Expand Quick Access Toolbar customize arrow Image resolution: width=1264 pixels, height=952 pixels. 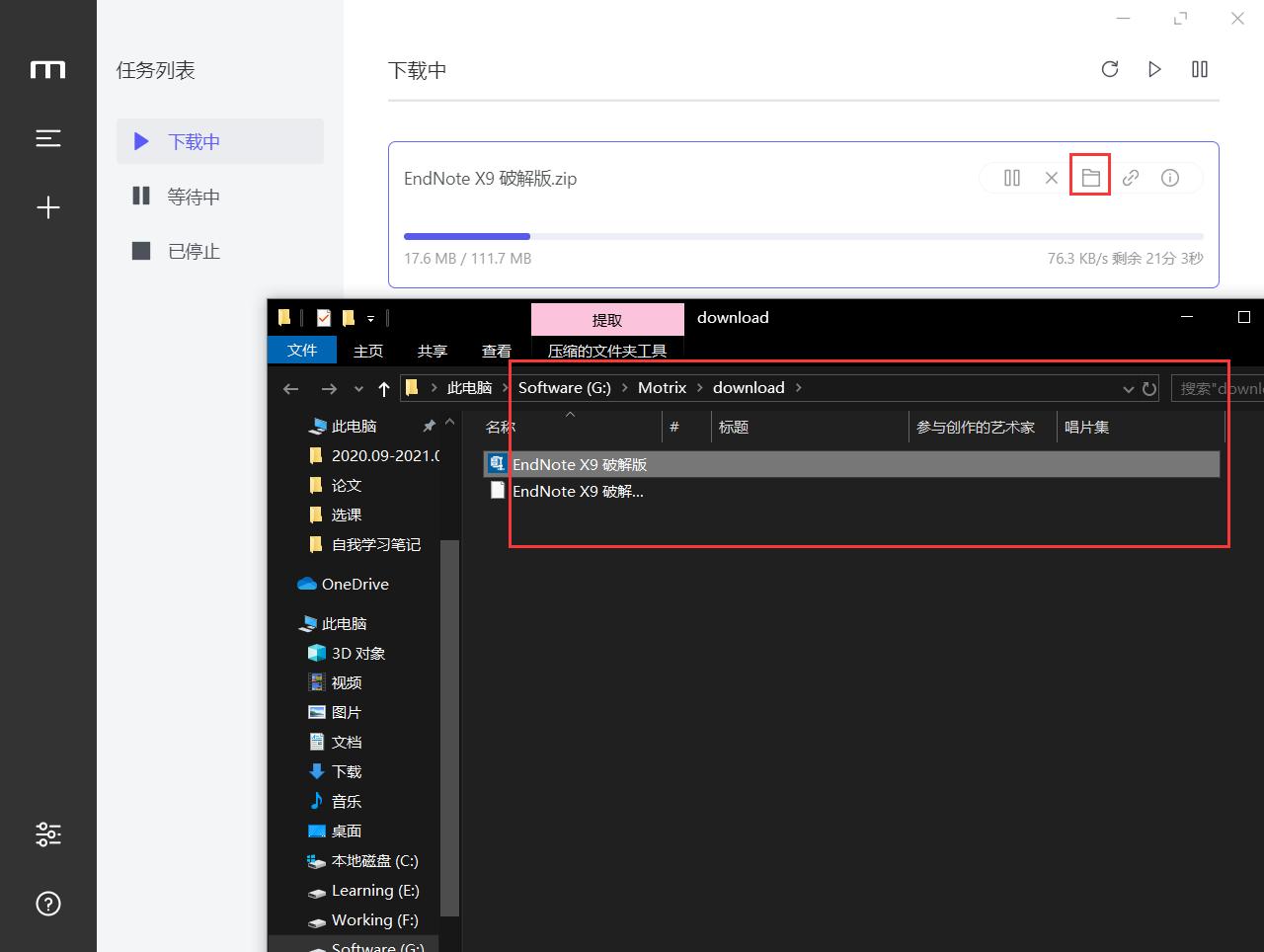(x=371, y=317)
